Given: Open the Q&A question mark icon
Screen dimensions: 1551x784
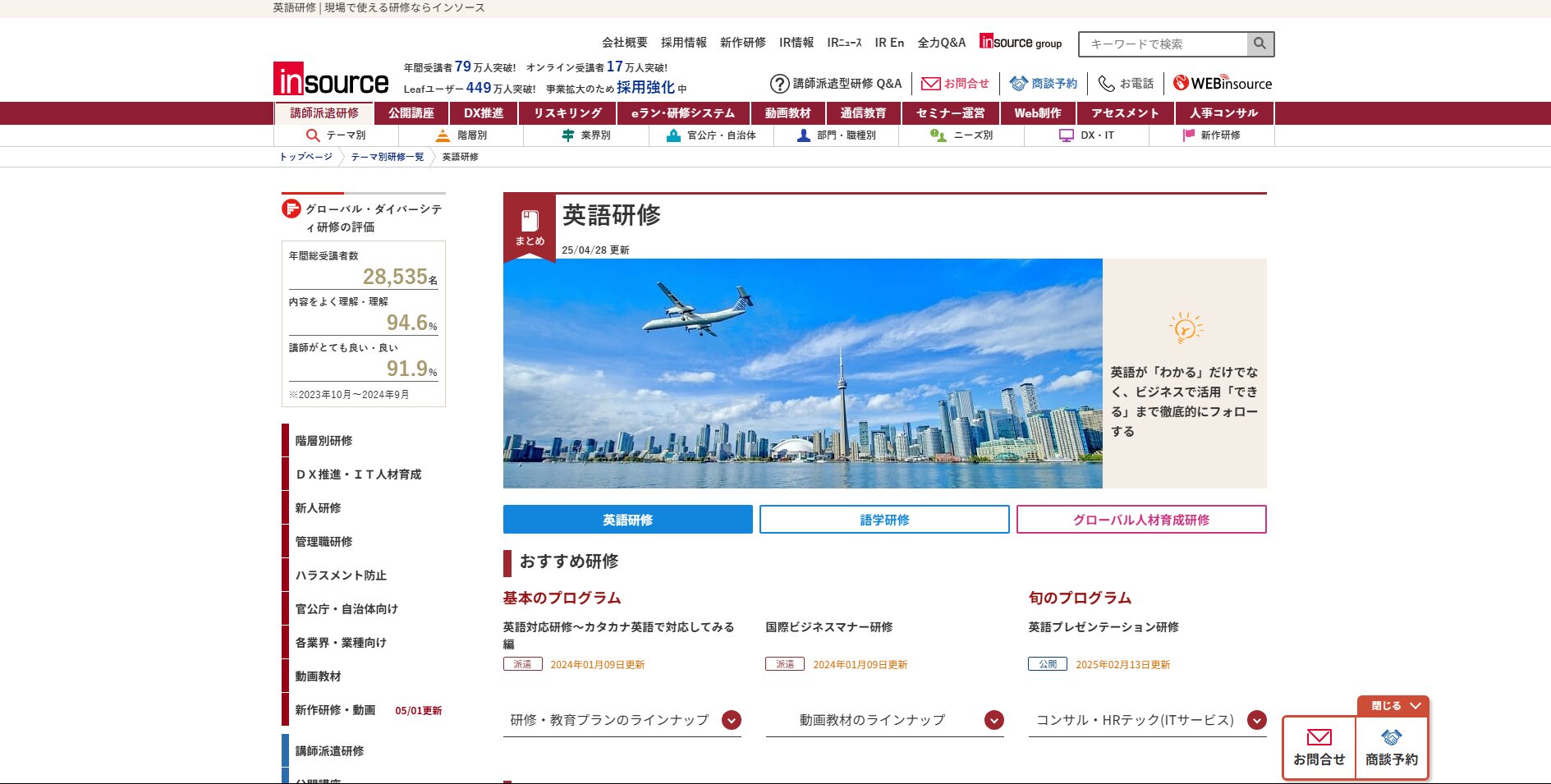Looking at the screenshot, I should pyautogui.click(x=779, y=84).
